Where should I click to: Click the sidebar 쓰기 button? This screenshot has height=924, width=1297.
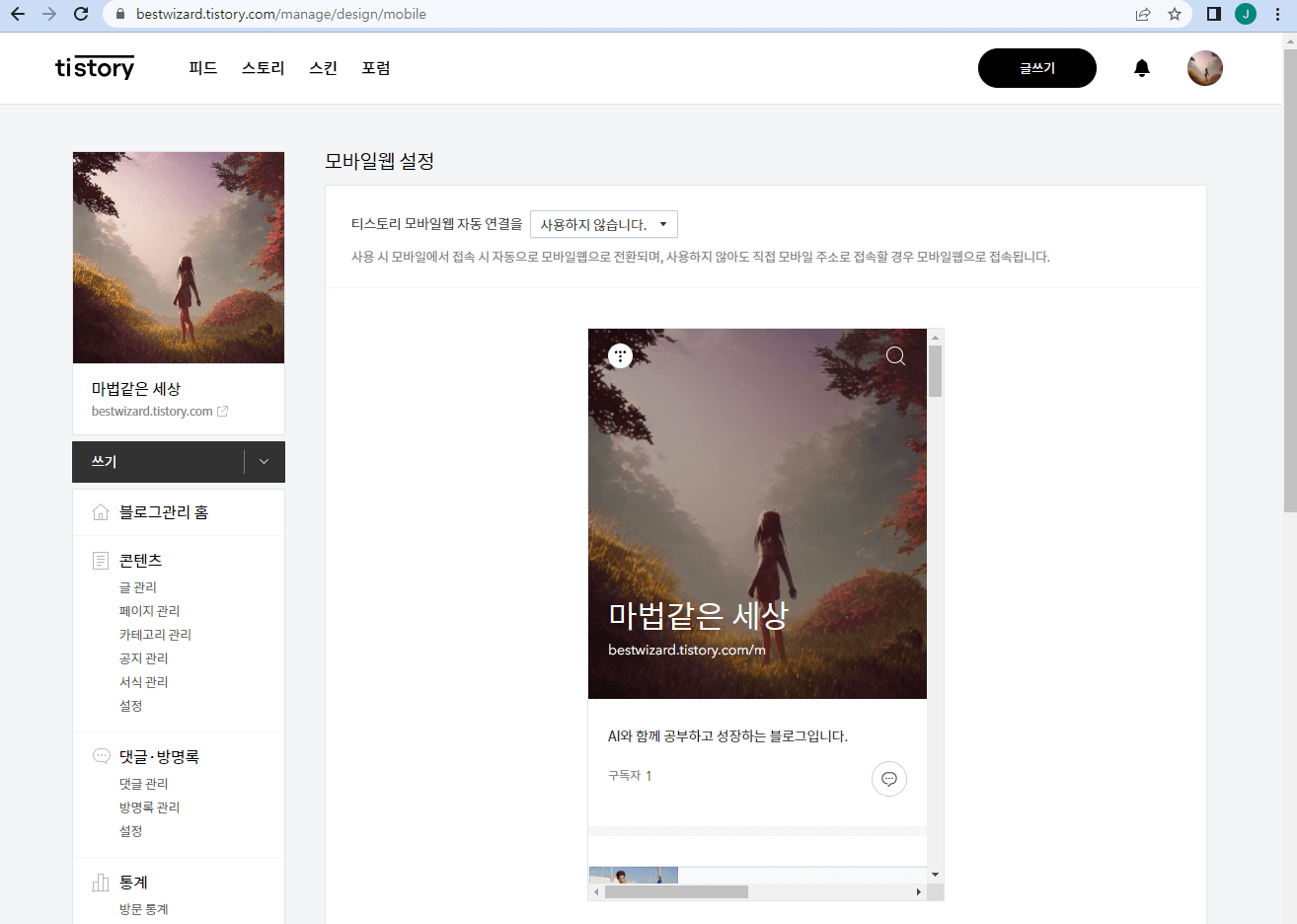158,462
